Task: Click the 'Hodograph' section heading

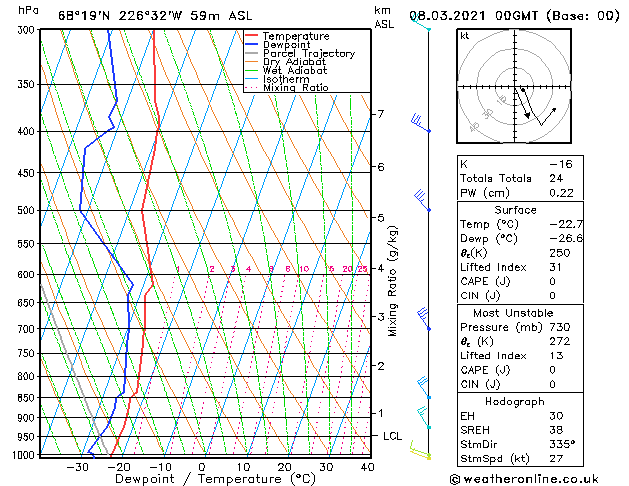Action: pos(515,402)
